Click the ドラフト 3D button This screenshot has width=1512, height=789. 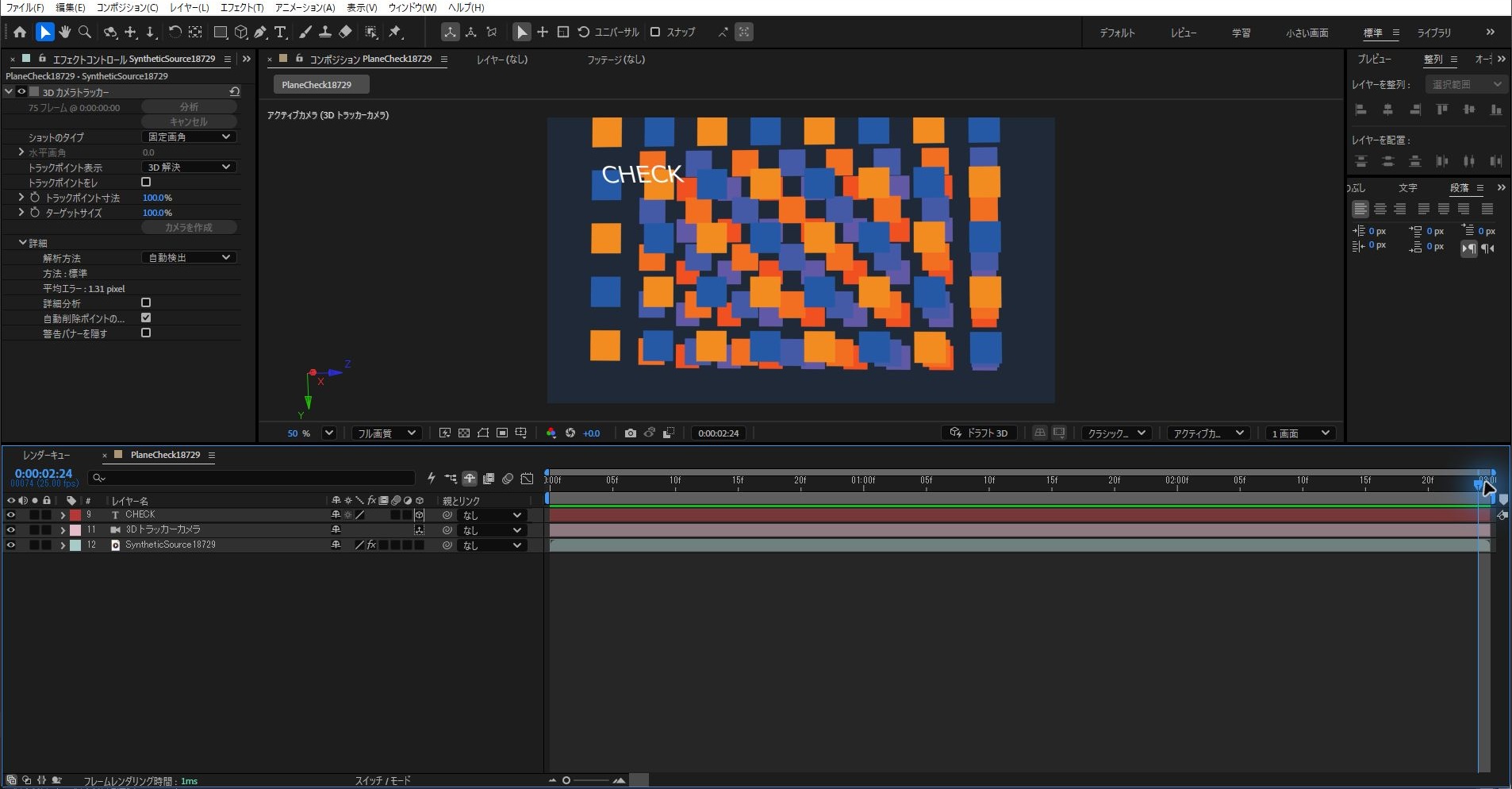pyautogui.click(x=979, y=433)
